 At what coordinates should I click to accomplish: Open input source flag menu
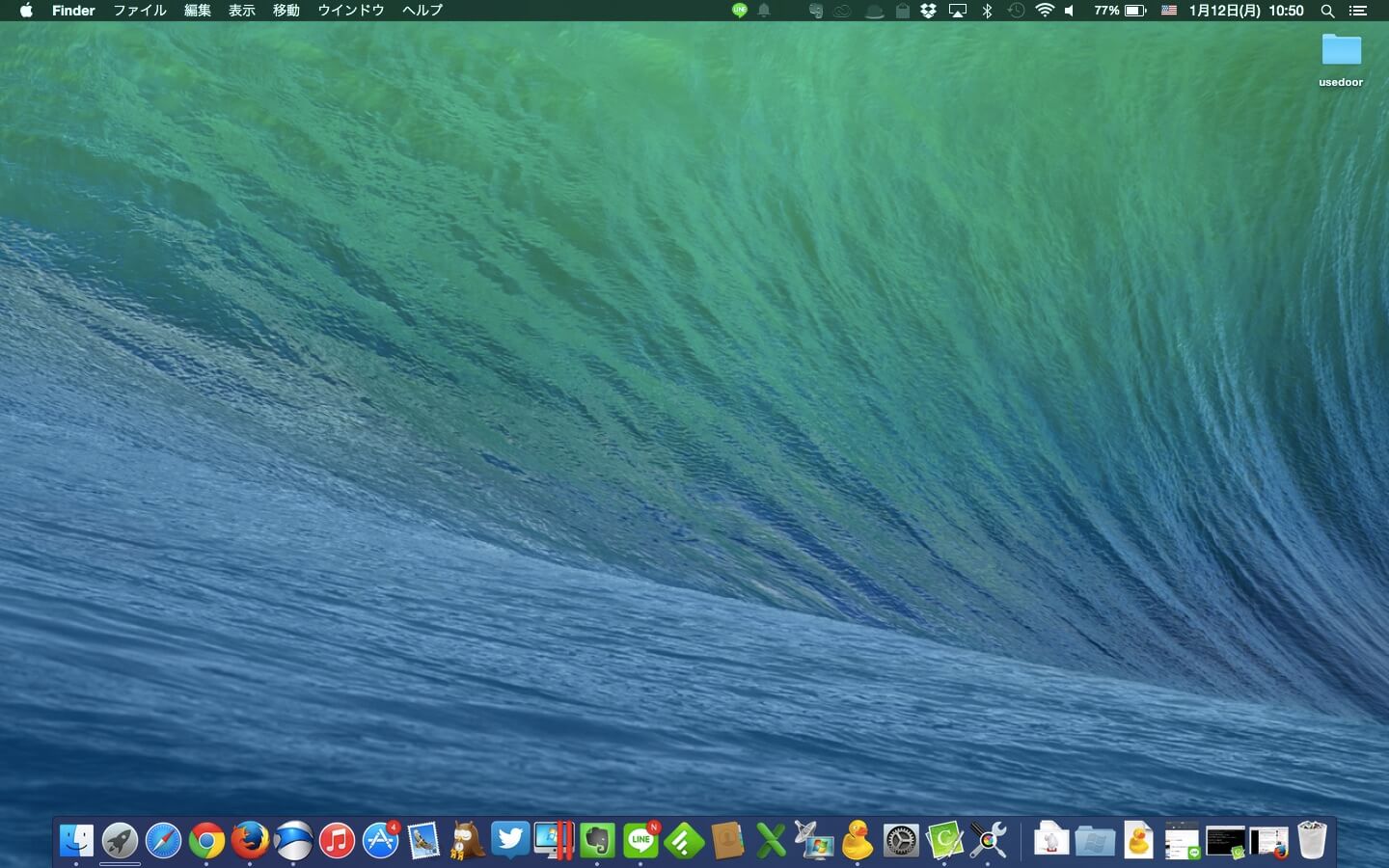point(1169,11)
